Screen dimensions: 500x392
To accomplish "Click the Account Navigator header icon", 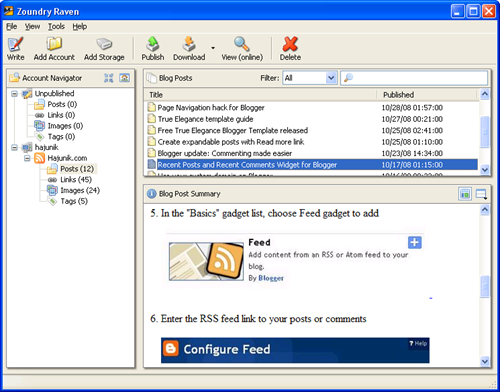I will 14,78.
